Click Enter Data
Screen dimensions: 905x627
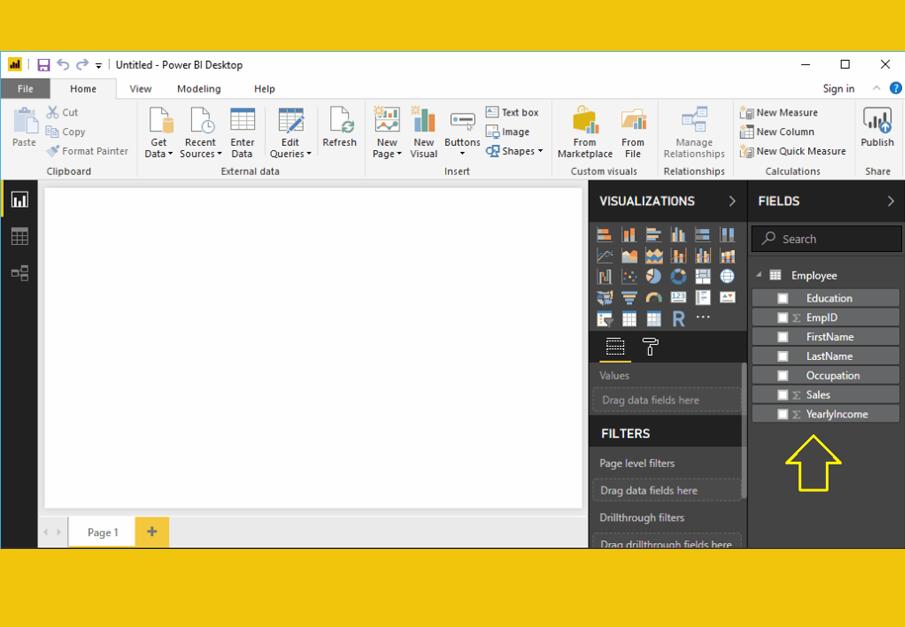coord(242,133)
